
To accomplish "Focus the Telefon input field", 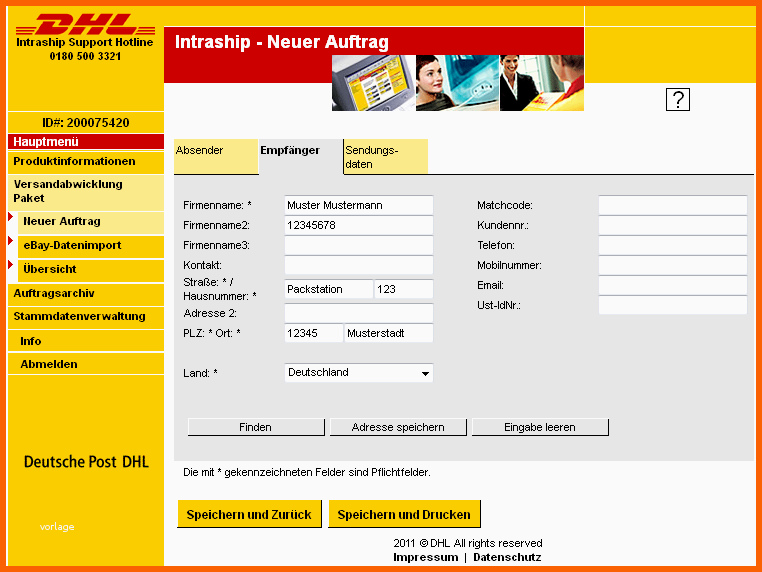I will [673, 245].
